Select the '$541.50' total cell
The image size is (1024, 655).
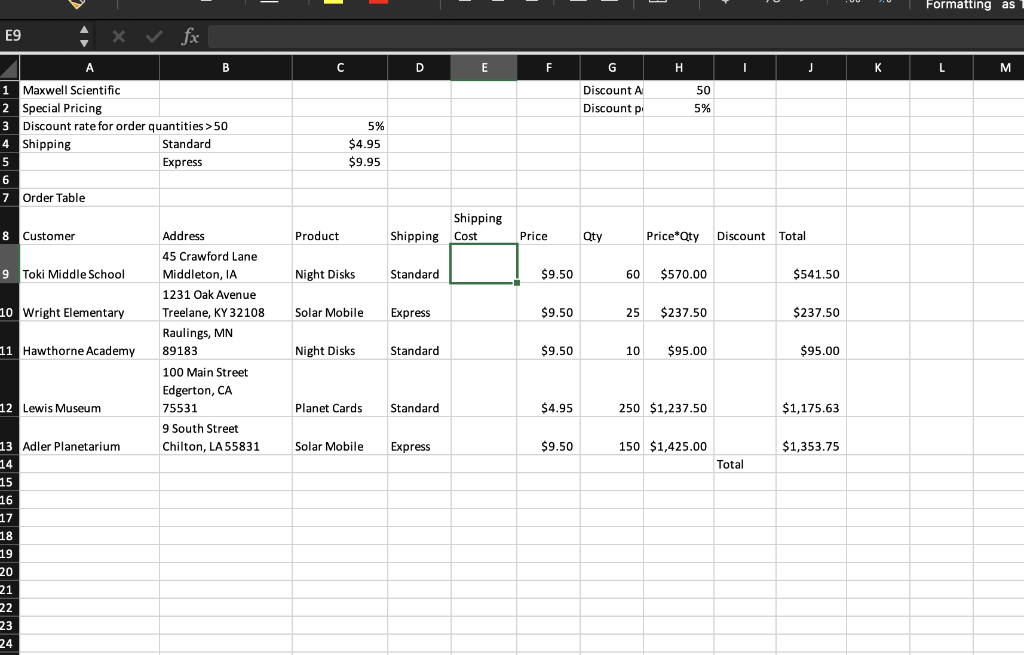811,264
